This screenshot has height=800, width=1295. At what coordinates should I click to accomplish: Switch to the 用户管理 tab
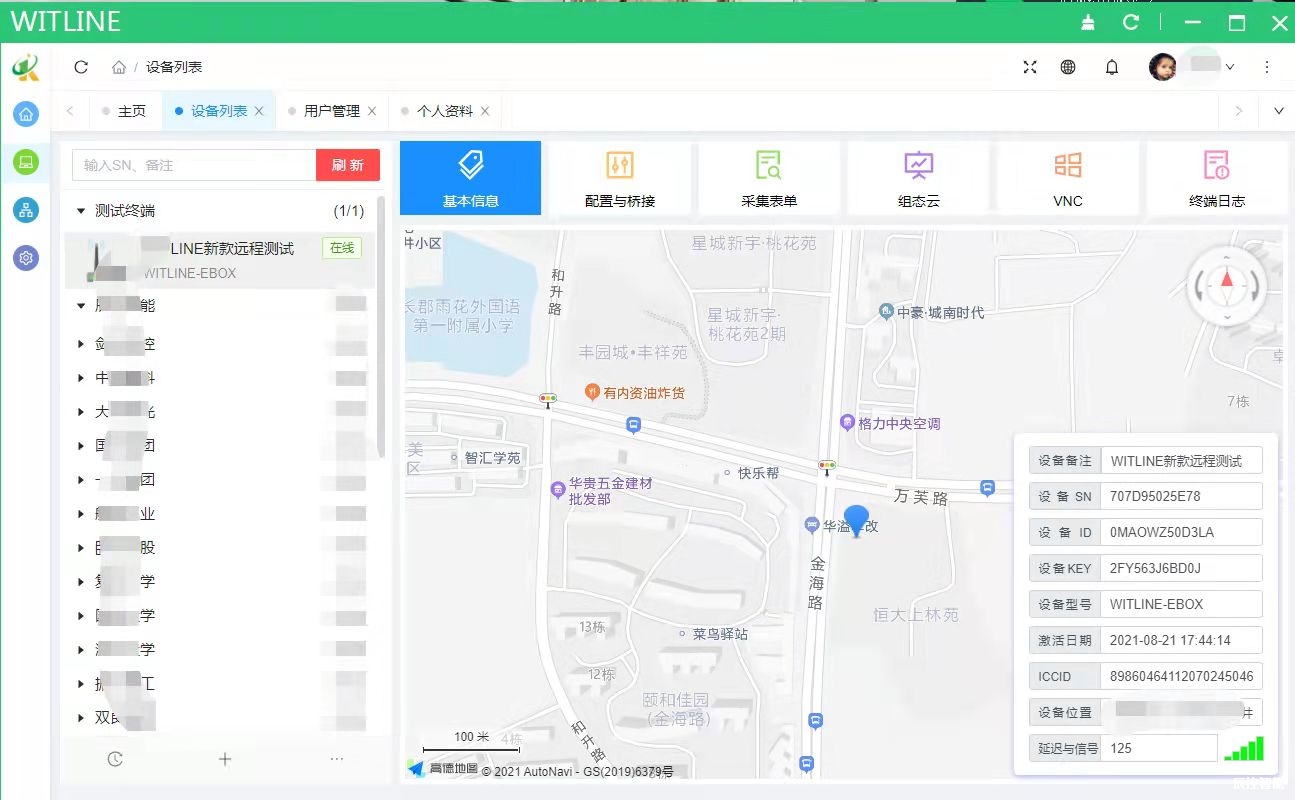[x=331, y=111]
